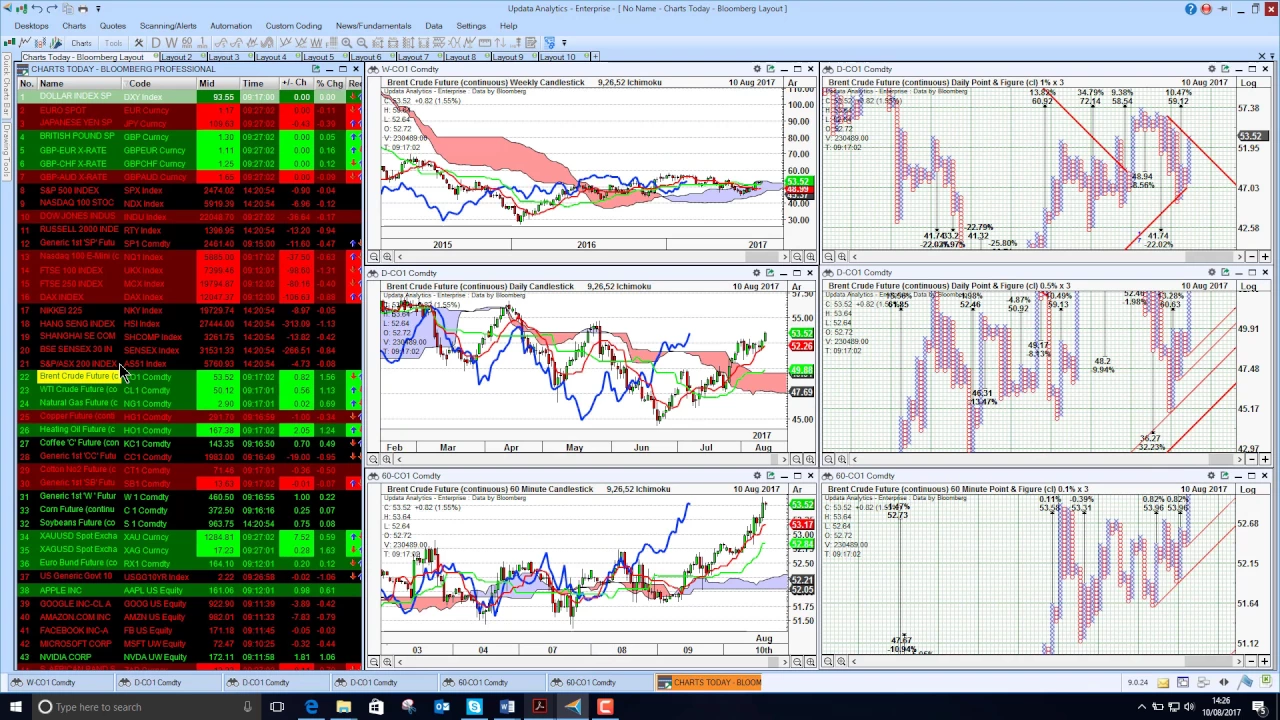The height and width of the screenshot is (720, 1280).
Task: Select the CHARTS TODAY bottom window tab
Action: [709, 683]
